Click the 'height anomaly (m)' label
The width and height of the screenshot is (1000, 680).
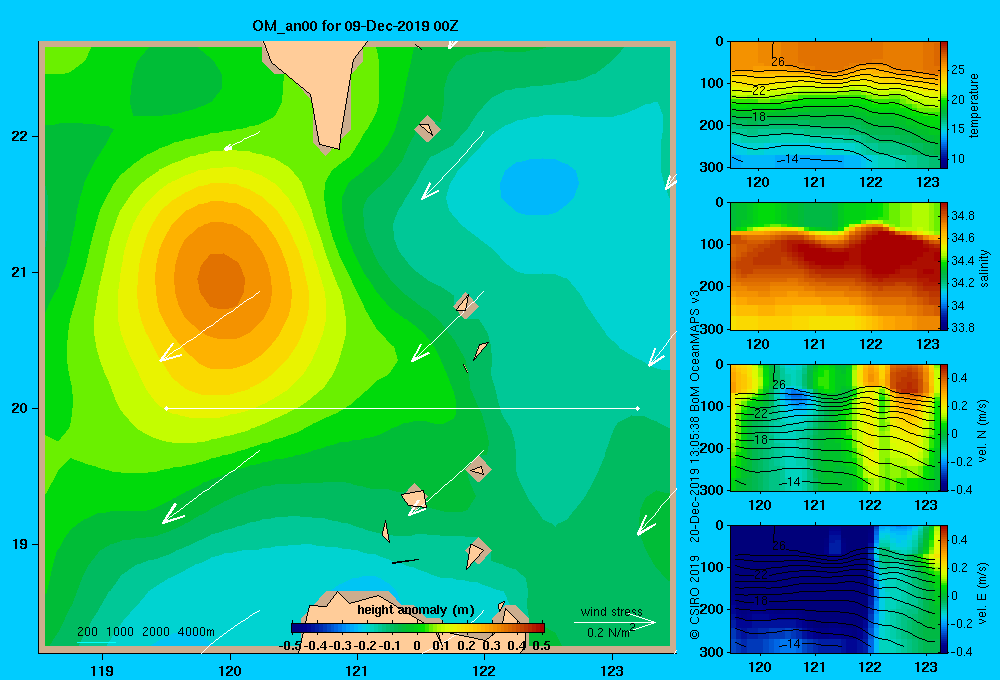coord(416,610)
